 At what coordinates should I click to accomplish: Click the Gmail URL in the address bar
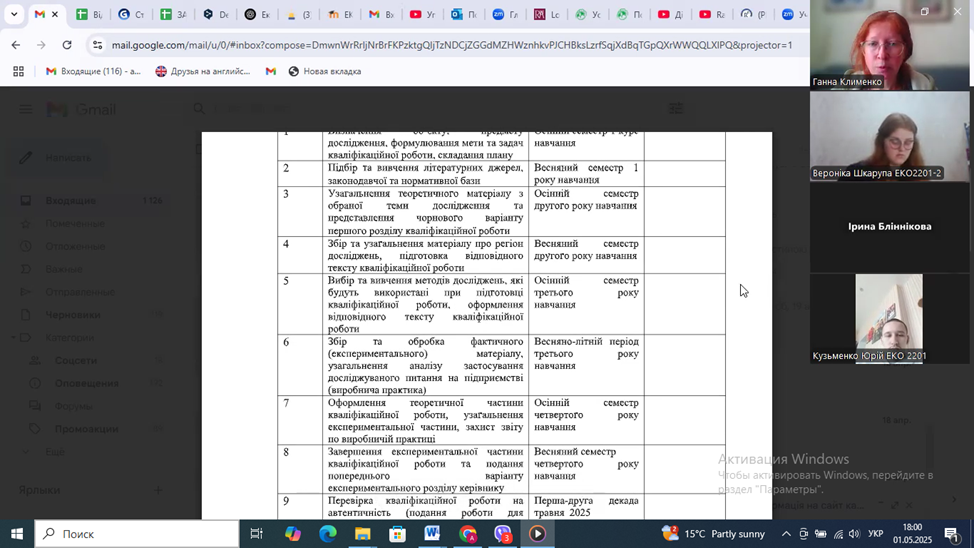tap(452, 45)
